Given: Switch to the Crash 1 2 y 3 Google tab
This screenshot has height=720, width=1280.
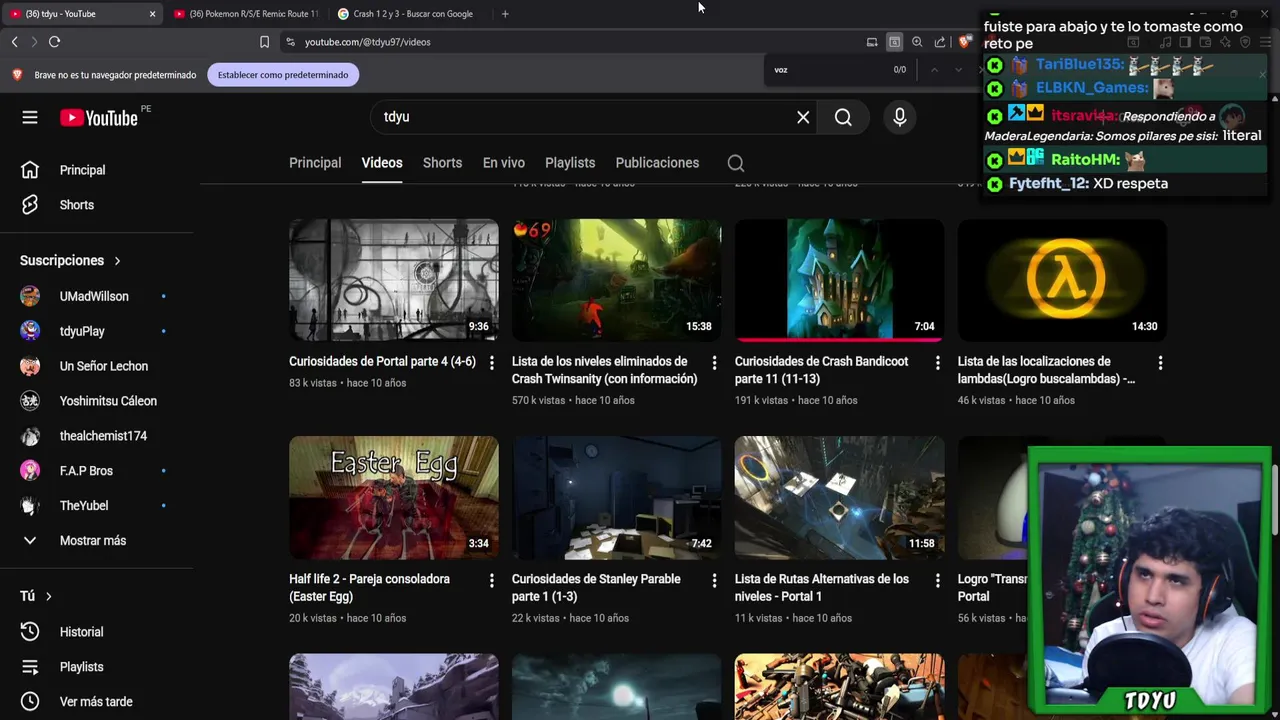Looking at the screenshot, I should click(411, 14).
